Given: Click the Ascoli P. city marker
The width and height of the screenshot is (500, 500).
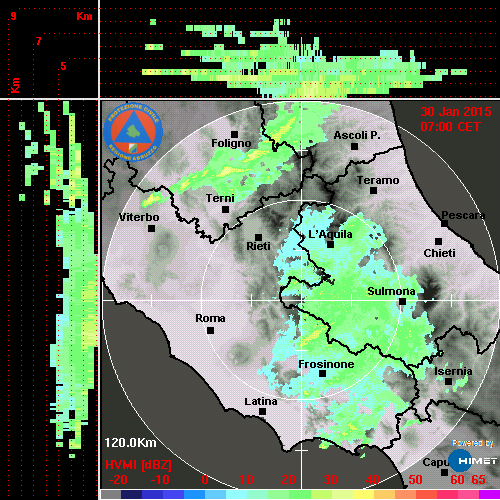Looking at the screenshot, I should click(x=355, y=146).
